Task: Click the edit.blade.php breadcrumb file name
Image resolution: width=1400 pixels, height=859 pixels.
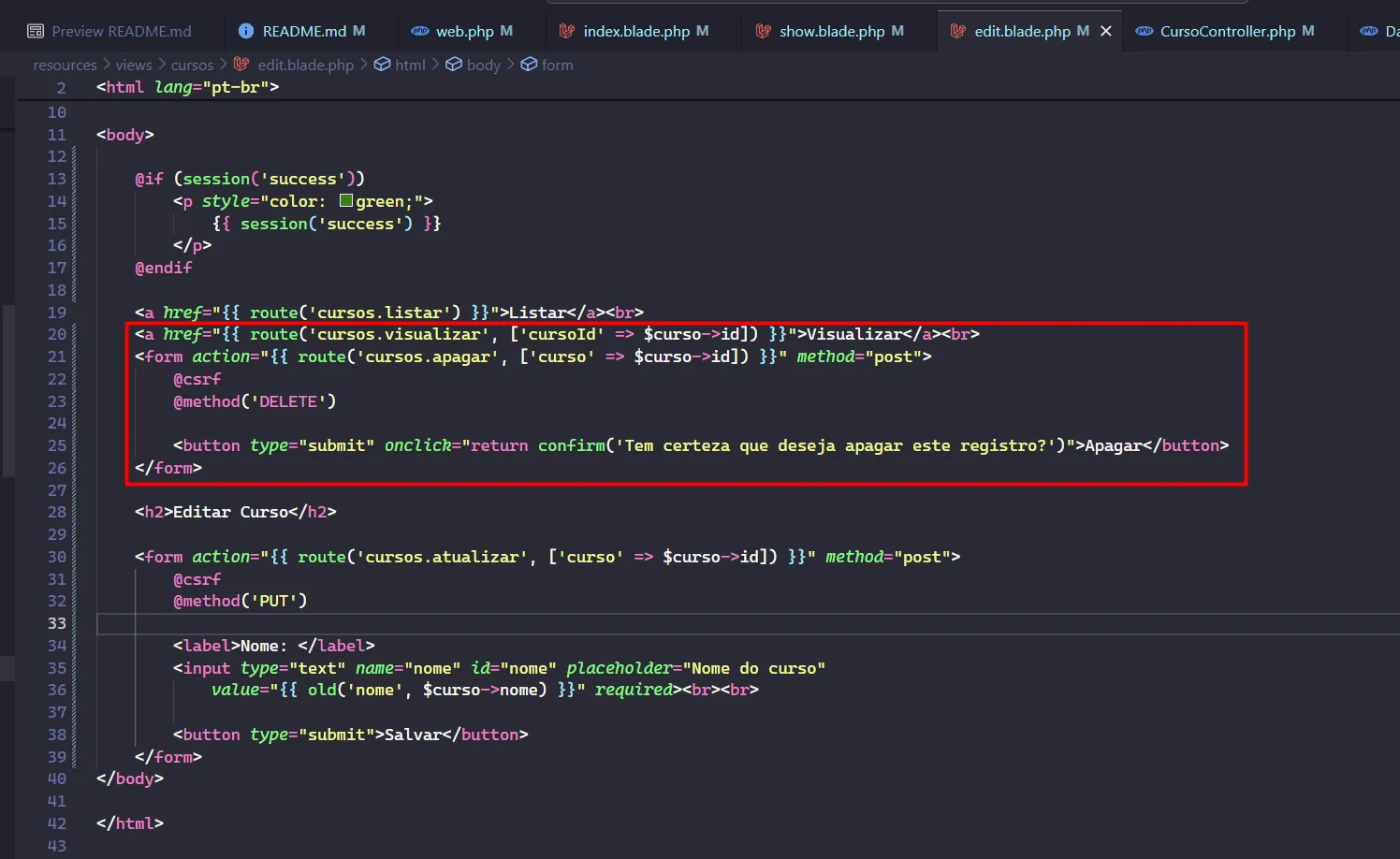Action: [x=305, y=65]
